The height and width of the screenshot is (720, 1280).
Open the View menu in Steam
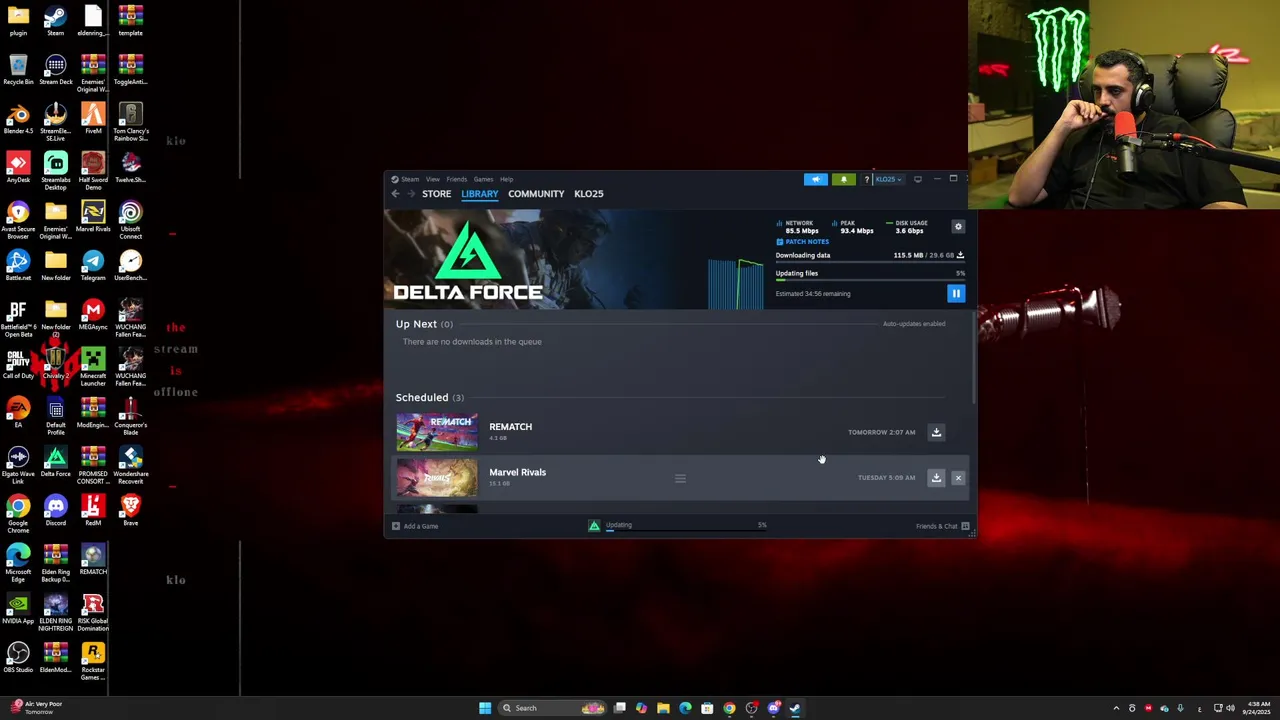point(433,179)
